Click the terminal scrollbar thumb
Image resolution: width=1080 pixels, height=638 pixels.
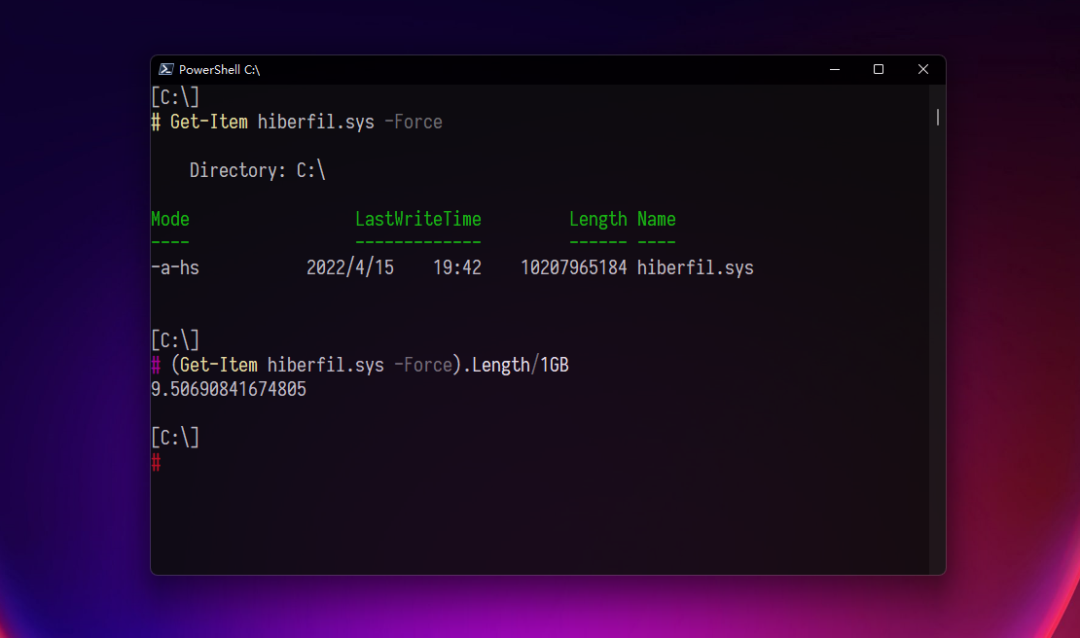937,117
